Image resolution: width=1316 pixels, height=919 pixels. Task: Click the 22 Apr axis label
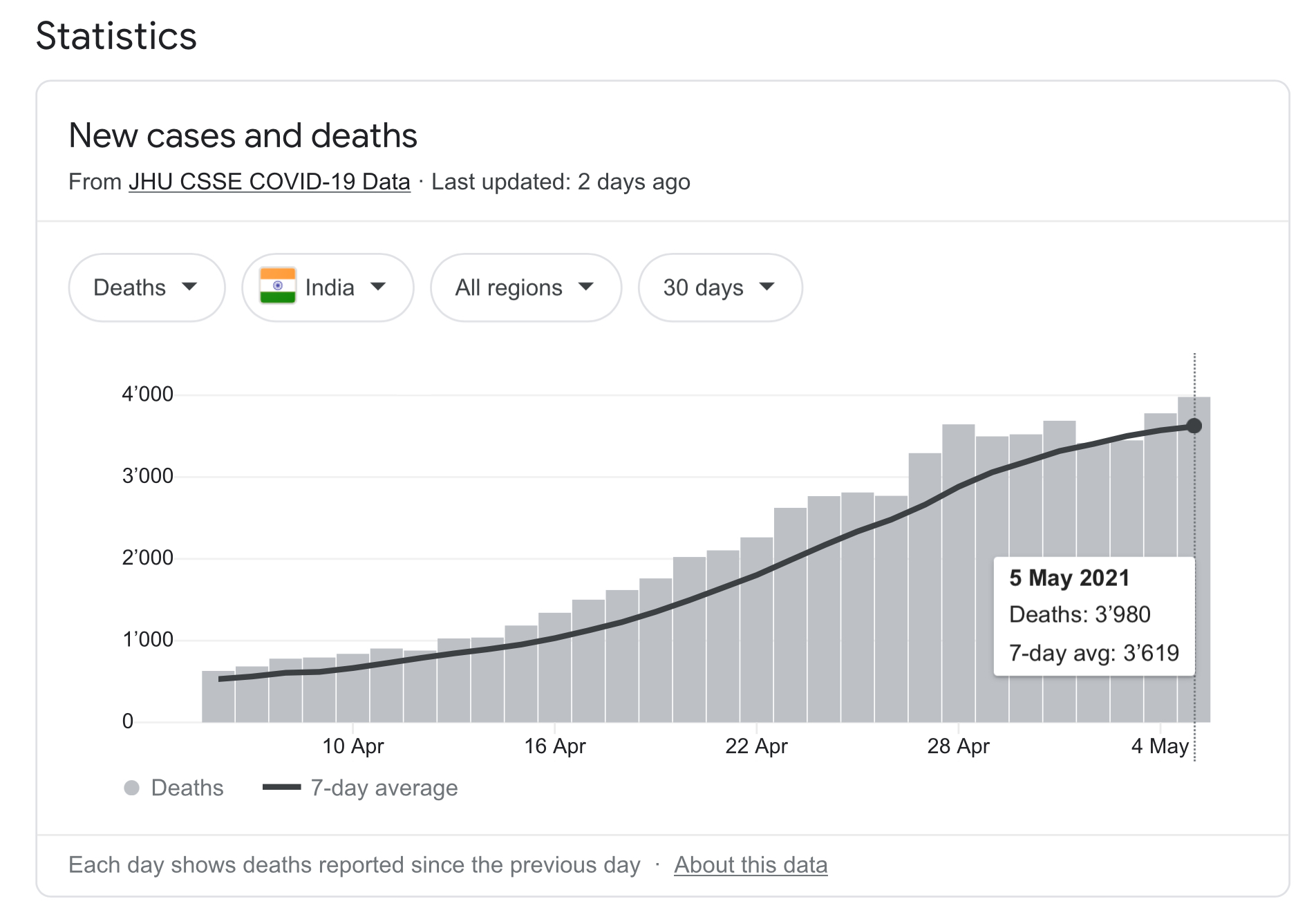(x=756, y=746)
